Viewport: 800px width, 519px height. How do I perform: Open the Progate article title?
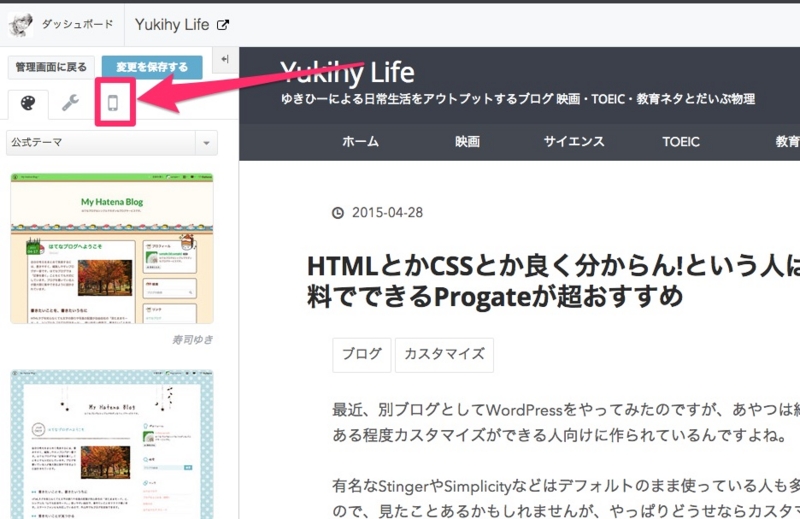pos(554,281)
